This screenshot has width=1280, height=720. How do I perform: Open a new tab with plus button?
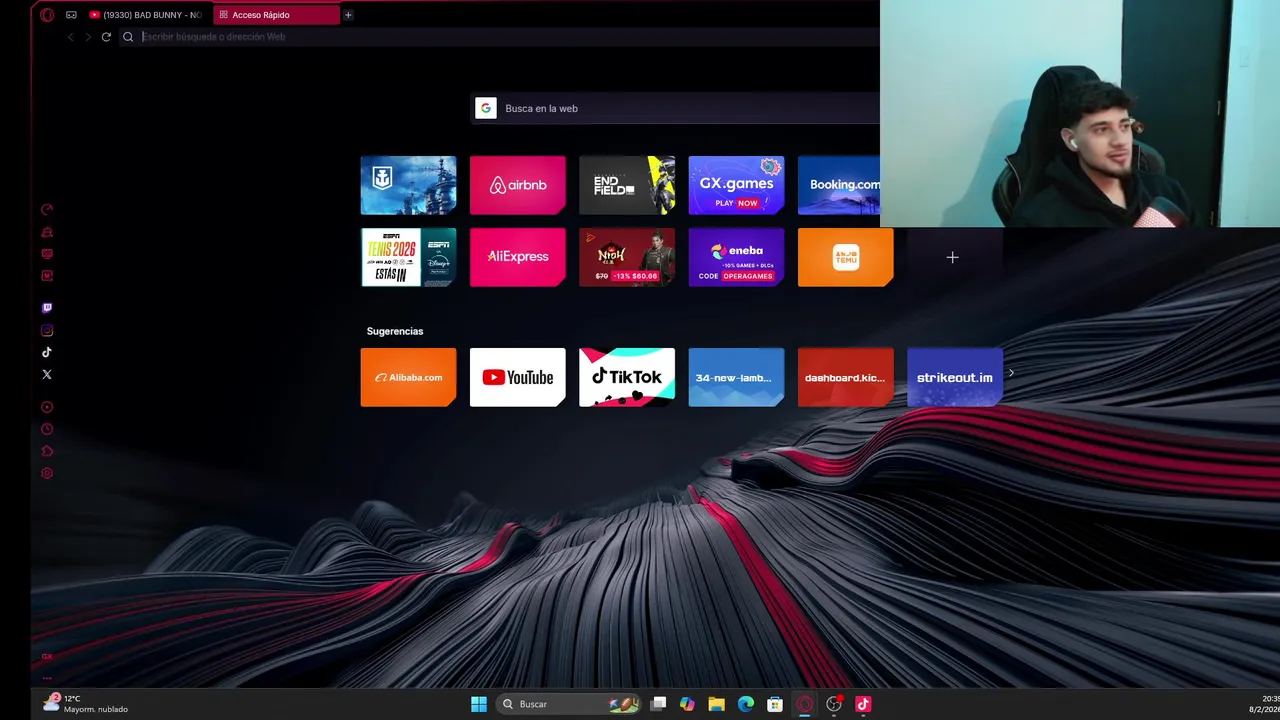348,15
